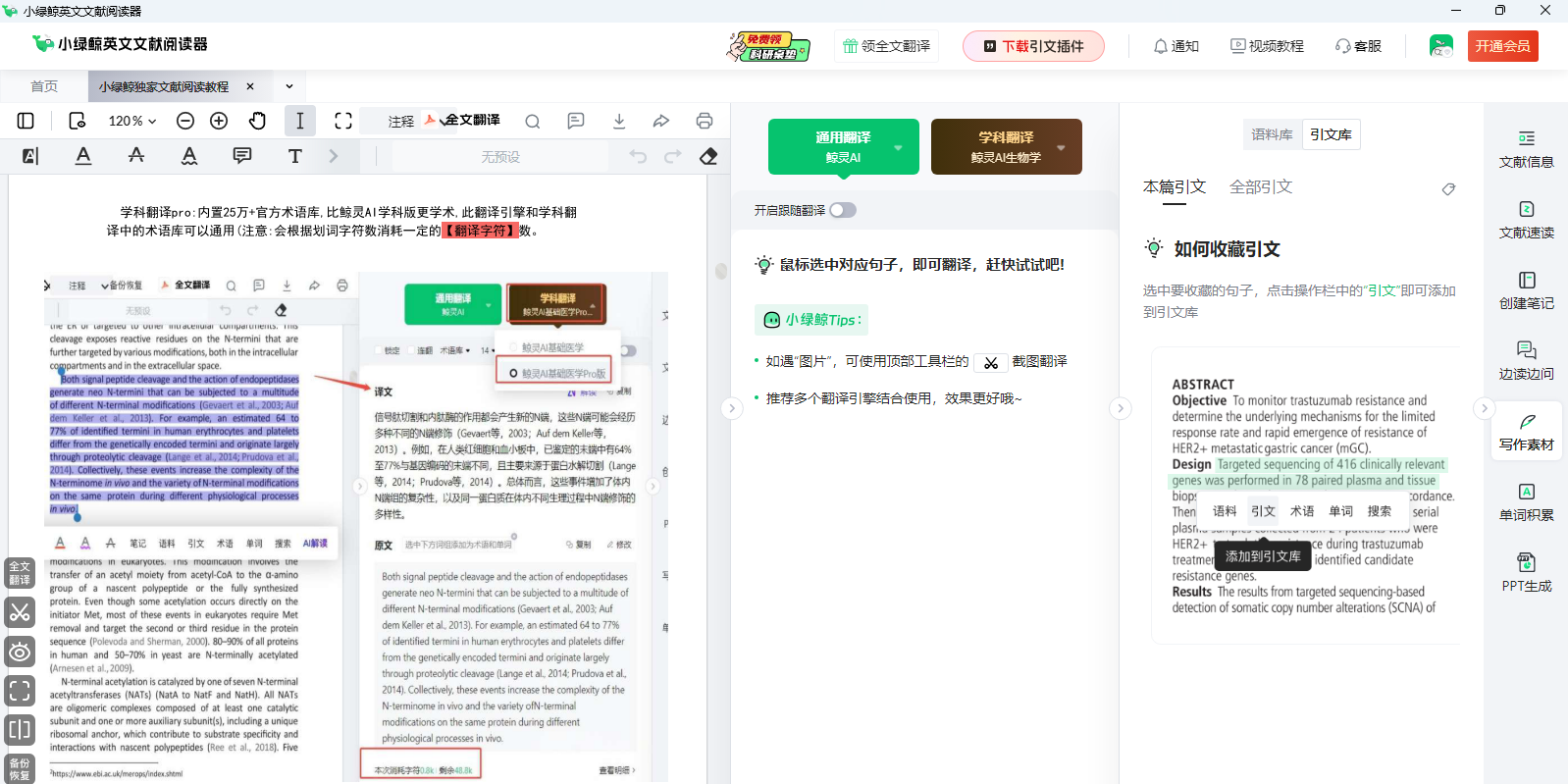Image resolution: width=1568 pixels, height=784 pixels.
Task: Select the text cursor tool
Action: click(300, 121)
